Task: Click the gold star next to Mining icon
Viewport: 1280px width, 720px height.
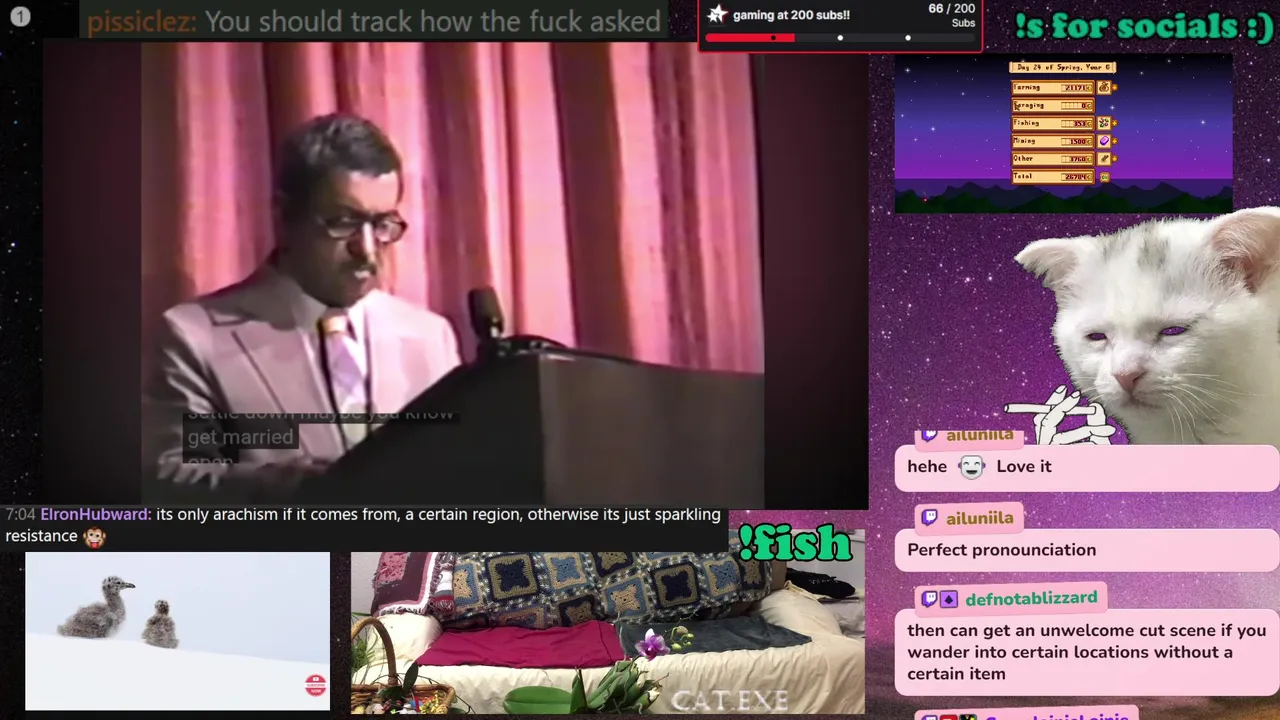Action: 1115,141
